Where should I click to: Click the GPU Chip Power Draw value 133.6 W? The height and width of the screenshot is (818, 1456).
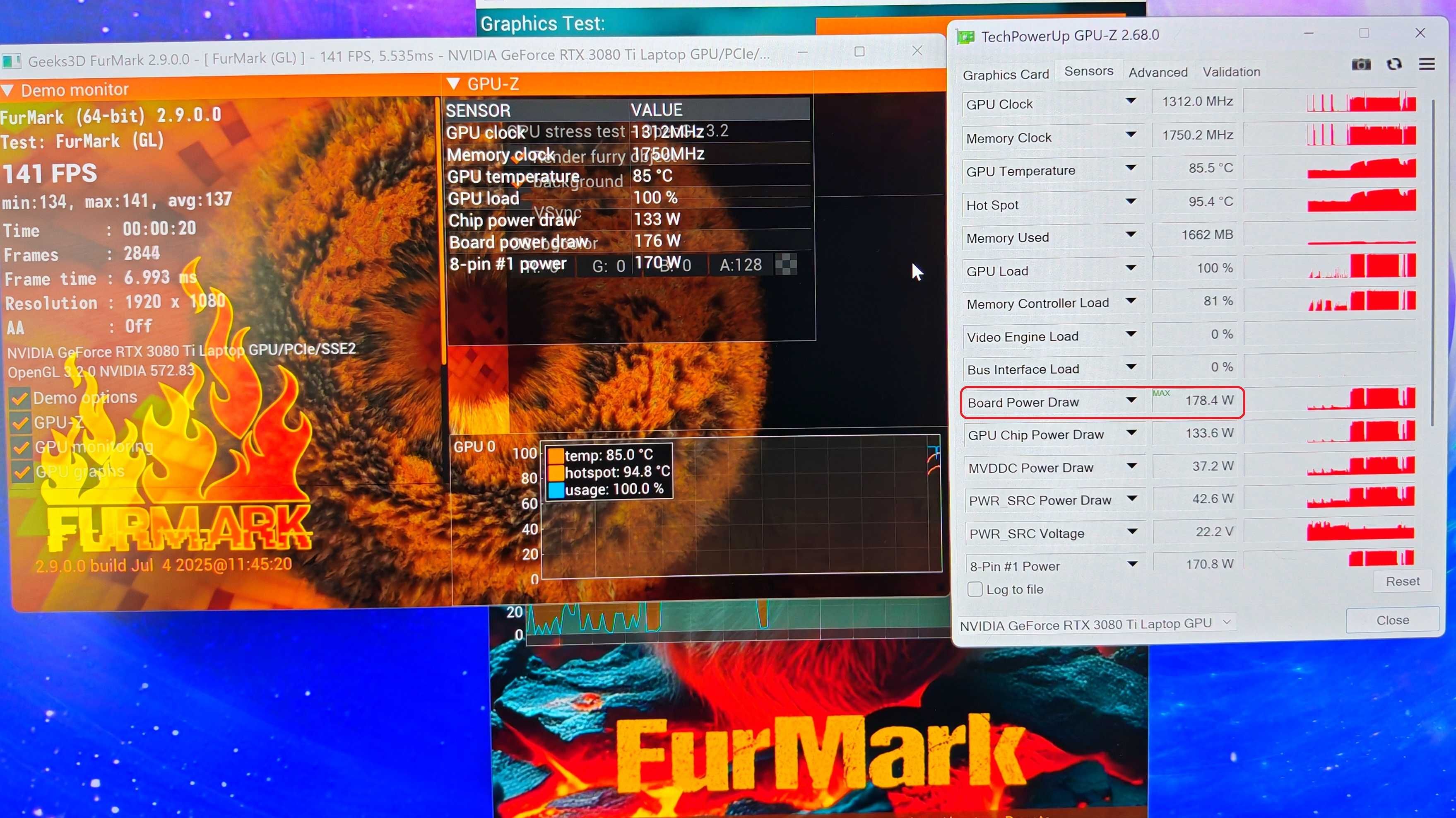click(1195, 433)
